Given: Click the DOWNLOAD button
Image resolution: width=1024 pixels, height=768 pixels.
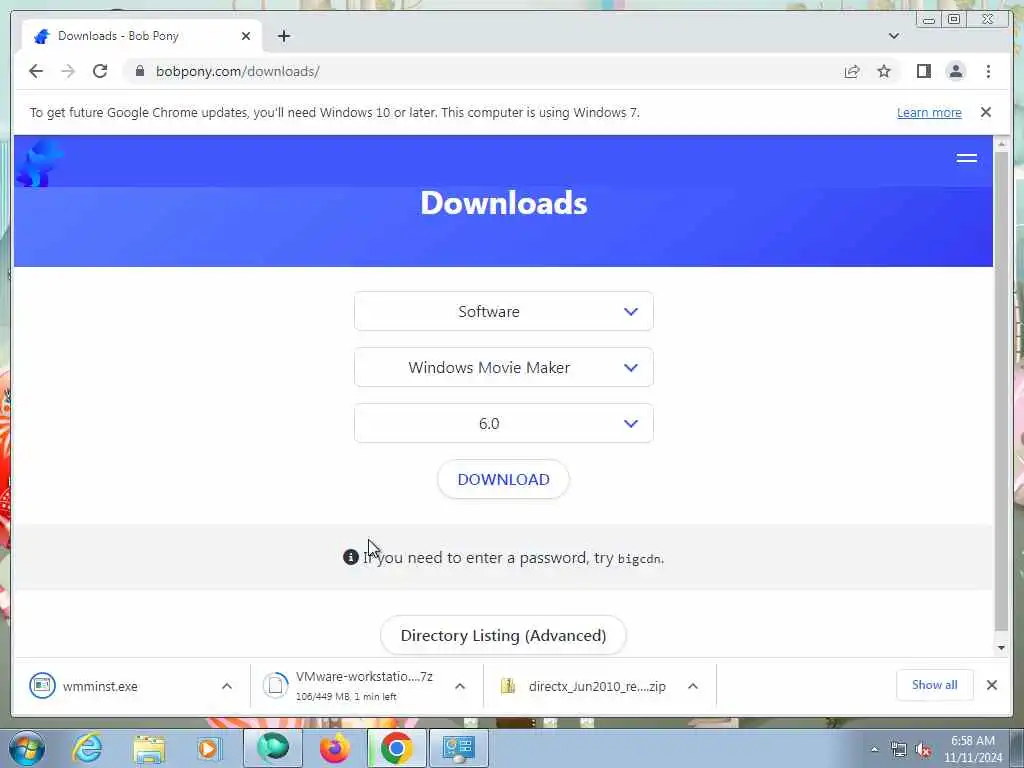Looking at the screenshot, I should tap(504, 479).
